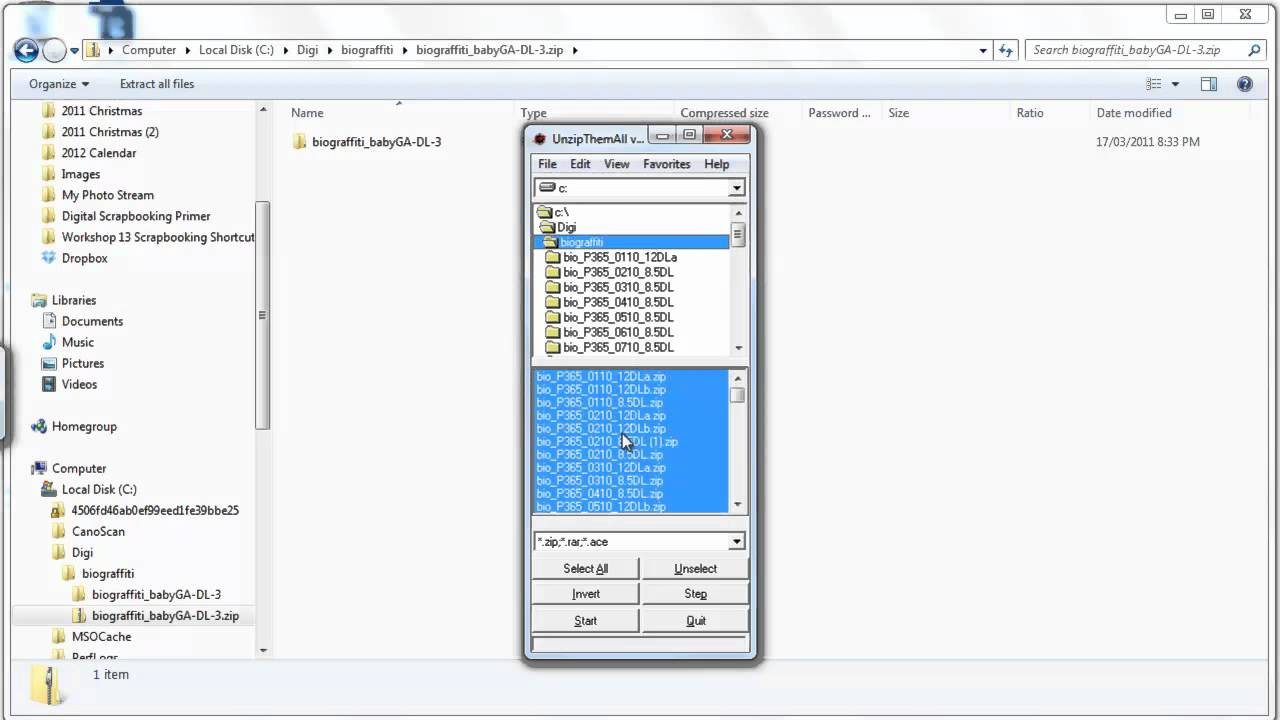This screenshot has width=1280, height=720.
Task: Sort by Date modified column
Action: (1134, 113)
